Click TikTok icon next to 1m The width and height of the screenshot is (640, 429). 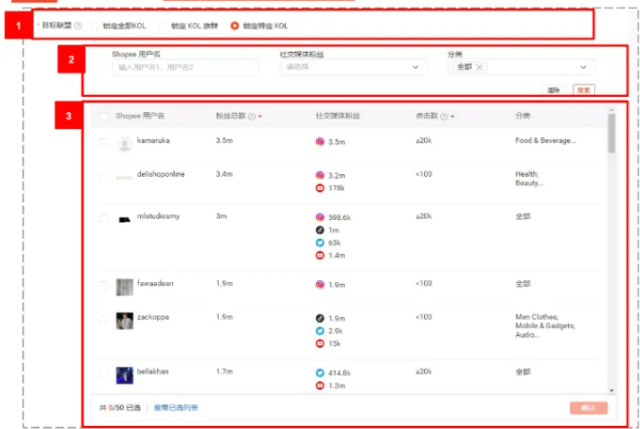(320, 230)
